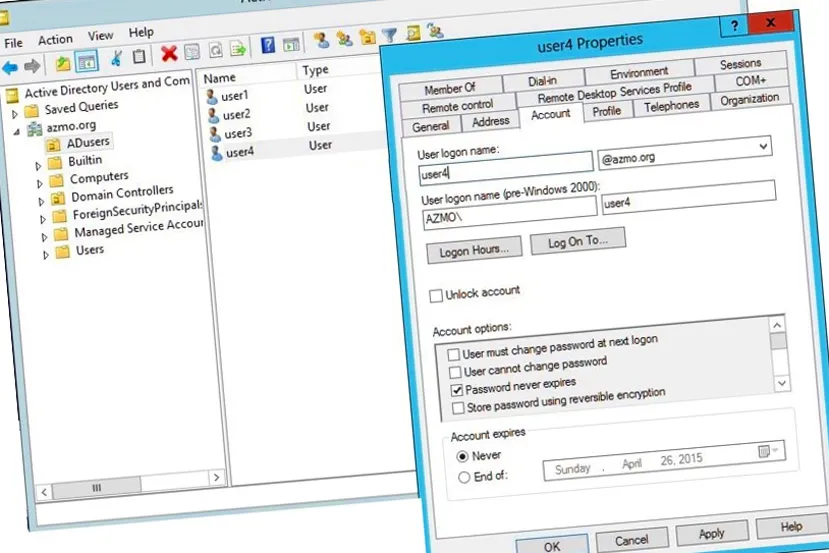Open the Action menu

tap(55, 39)
